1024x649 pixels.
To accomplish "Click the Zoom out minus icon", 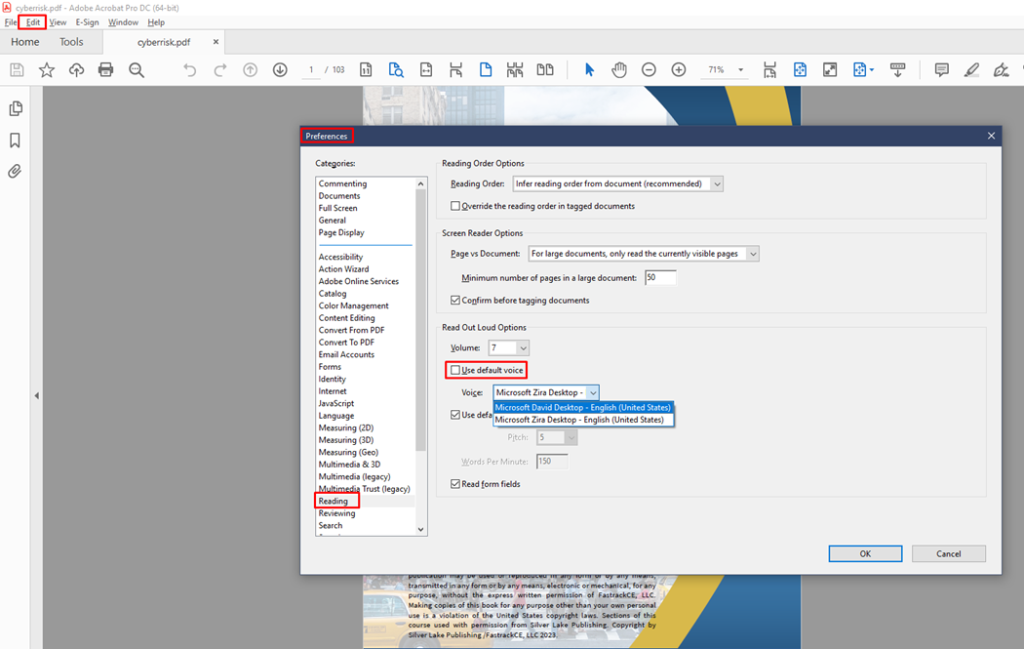I will click(648, 70).
